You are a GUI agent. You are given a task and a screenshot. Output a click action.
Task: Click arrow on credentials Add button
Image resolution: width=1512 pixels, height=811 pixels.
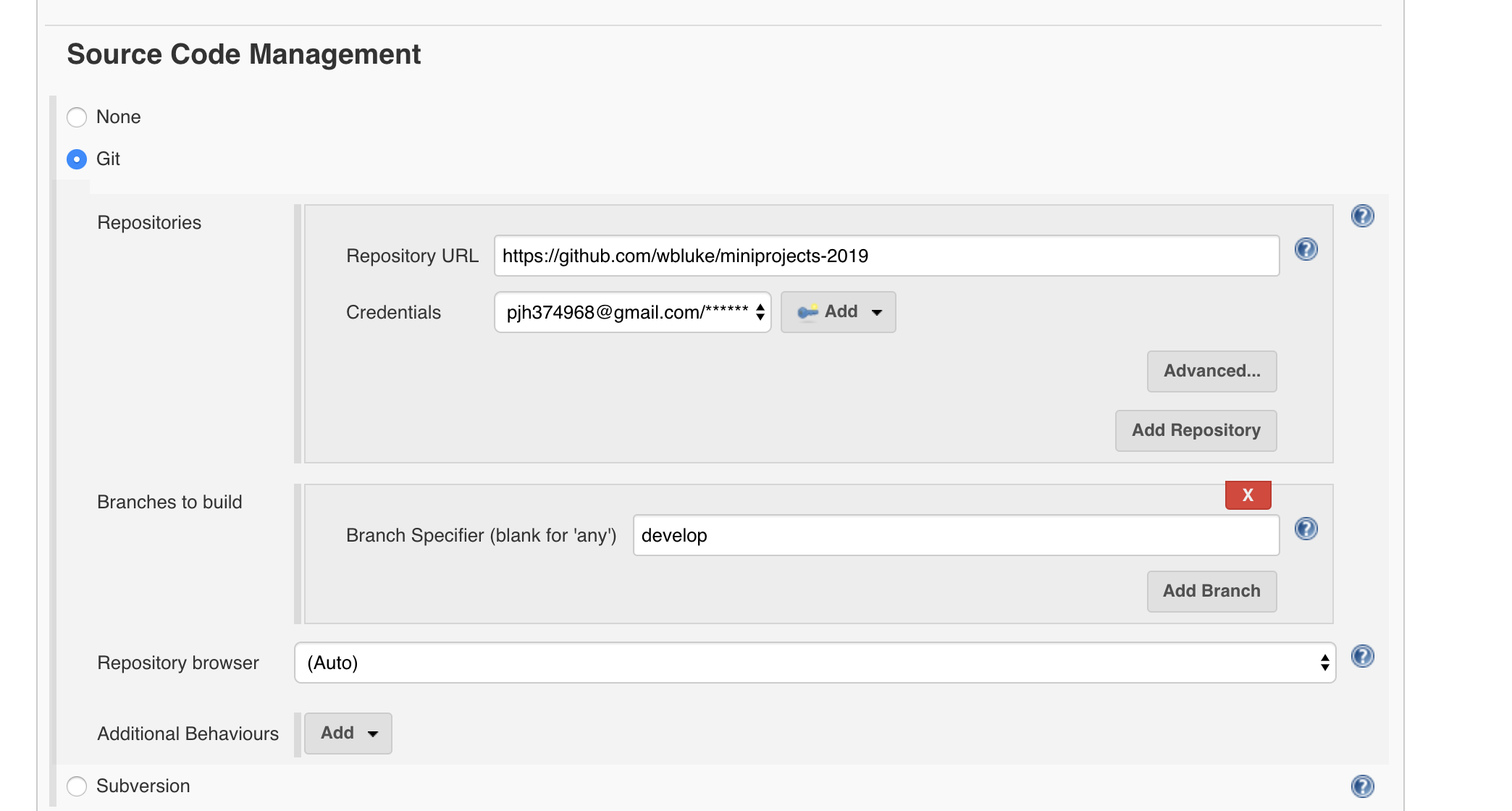[877, 313]
